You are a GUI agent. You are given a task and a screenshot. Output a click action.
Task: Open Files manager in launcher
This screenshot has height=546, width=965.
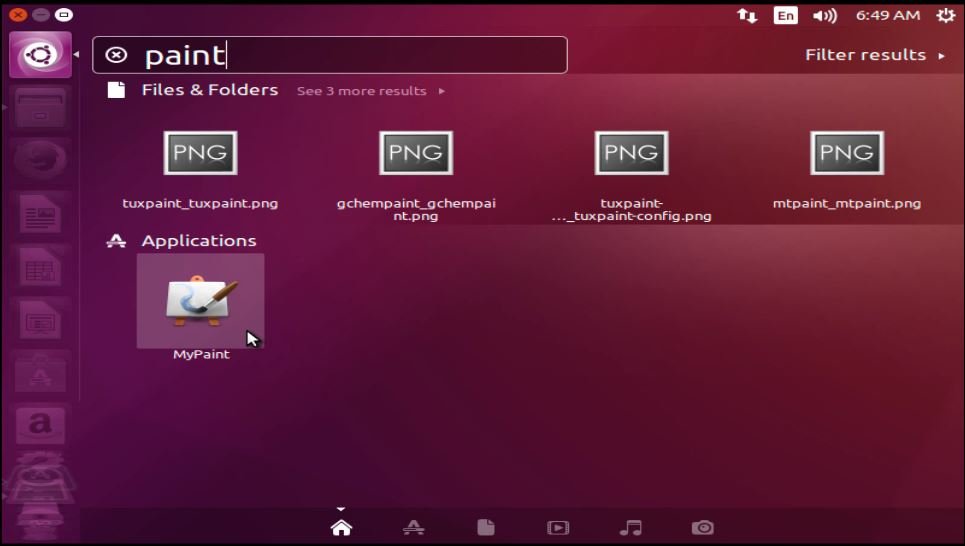tap(41, 108)
